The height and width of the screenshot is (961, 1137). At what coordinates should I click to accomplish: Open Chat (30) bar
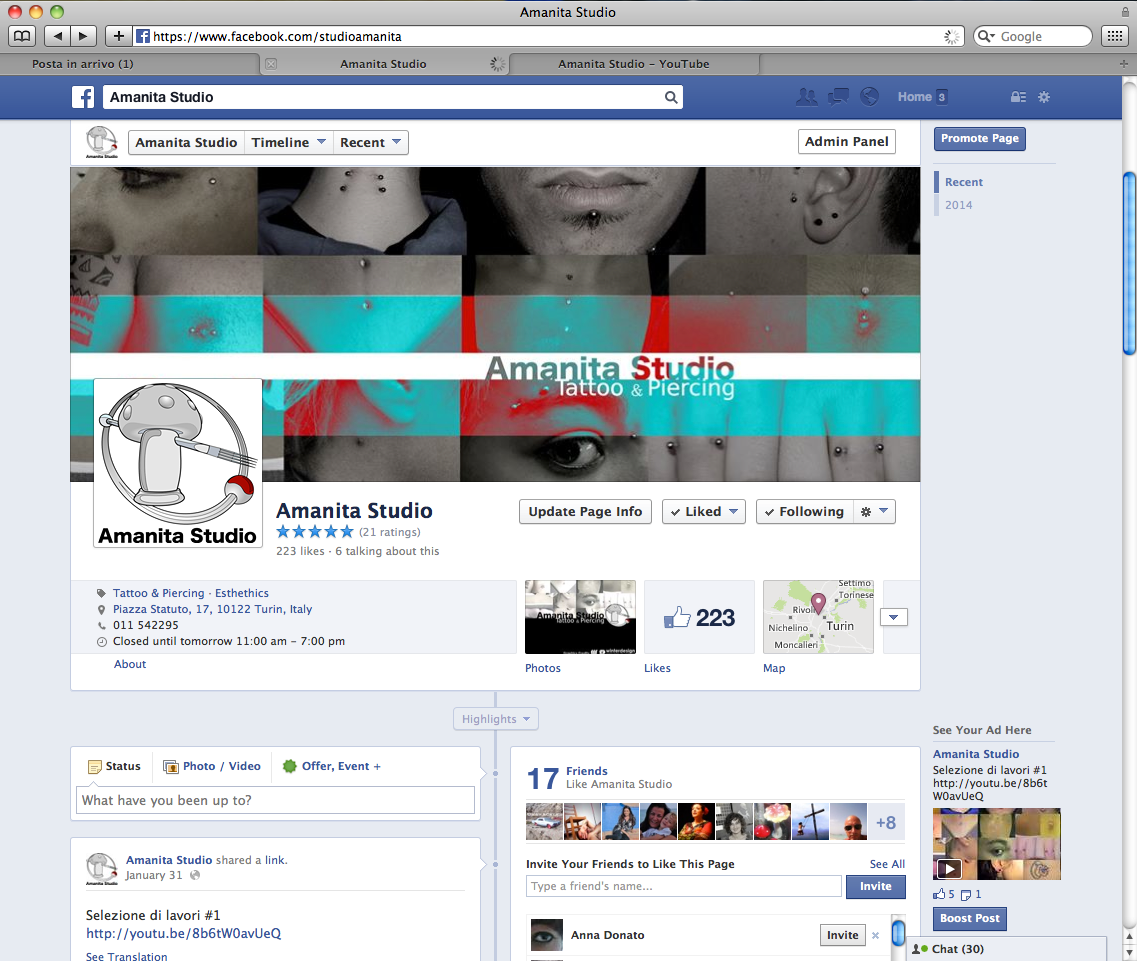coord(1008,949)
